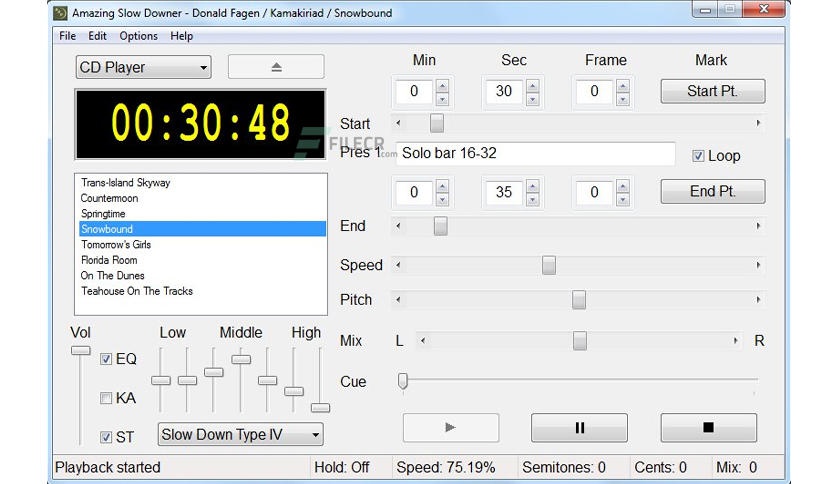Decrease end seconds with down arrow
This screenshot has width=836, height=484.
532,200
